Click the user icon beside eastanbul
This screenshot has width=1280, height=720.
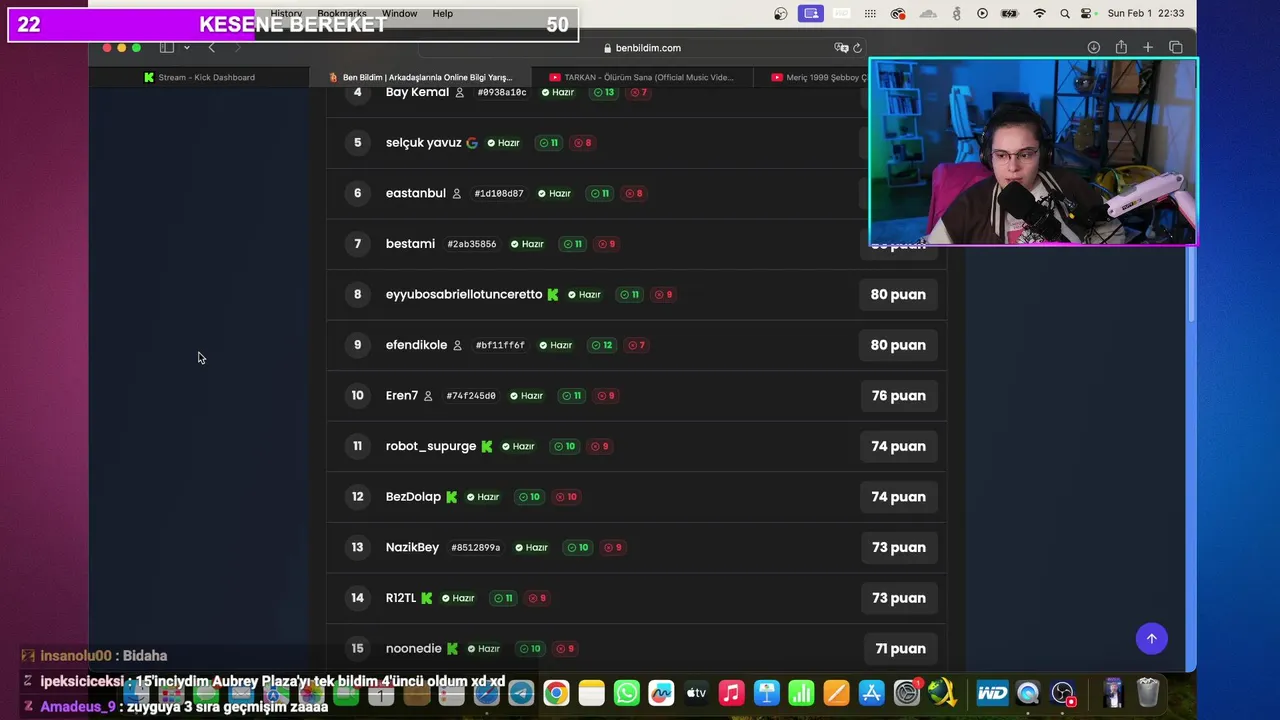pyautogui.click(x=457, y=194)
